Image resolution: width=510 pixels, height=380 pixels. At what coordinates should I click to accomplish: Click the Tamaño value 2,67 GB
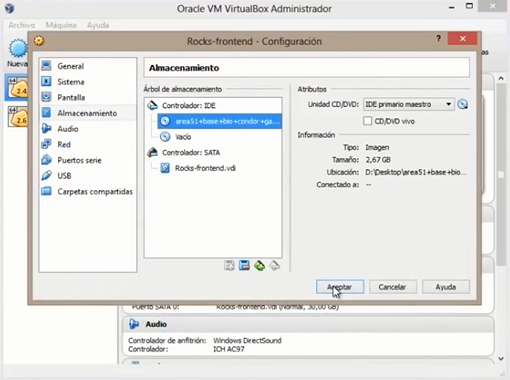pyautogui.click(x=378, y=160)
